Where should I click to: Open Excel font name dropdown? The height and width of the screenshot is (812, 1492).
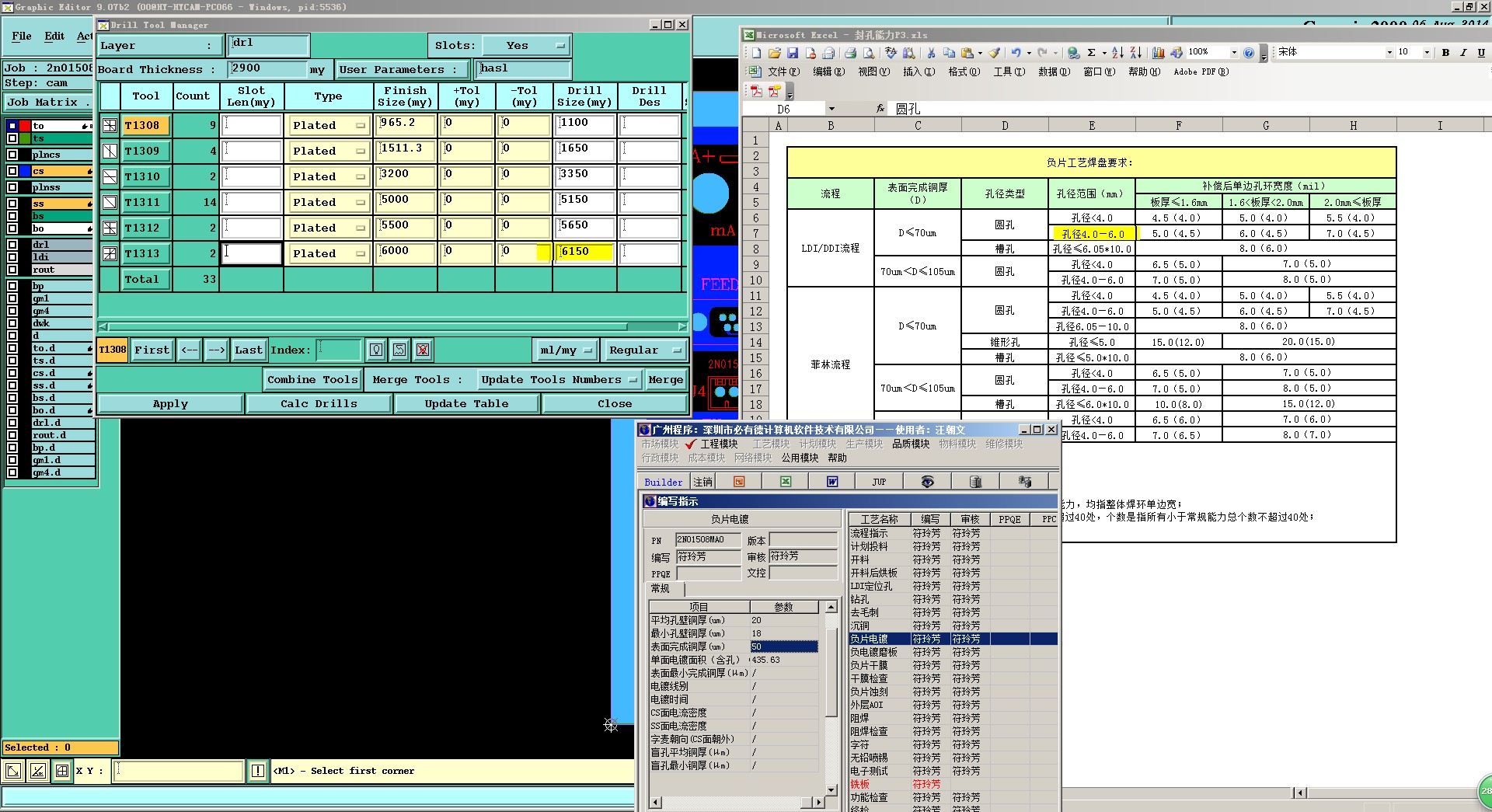pos(1389,53)
